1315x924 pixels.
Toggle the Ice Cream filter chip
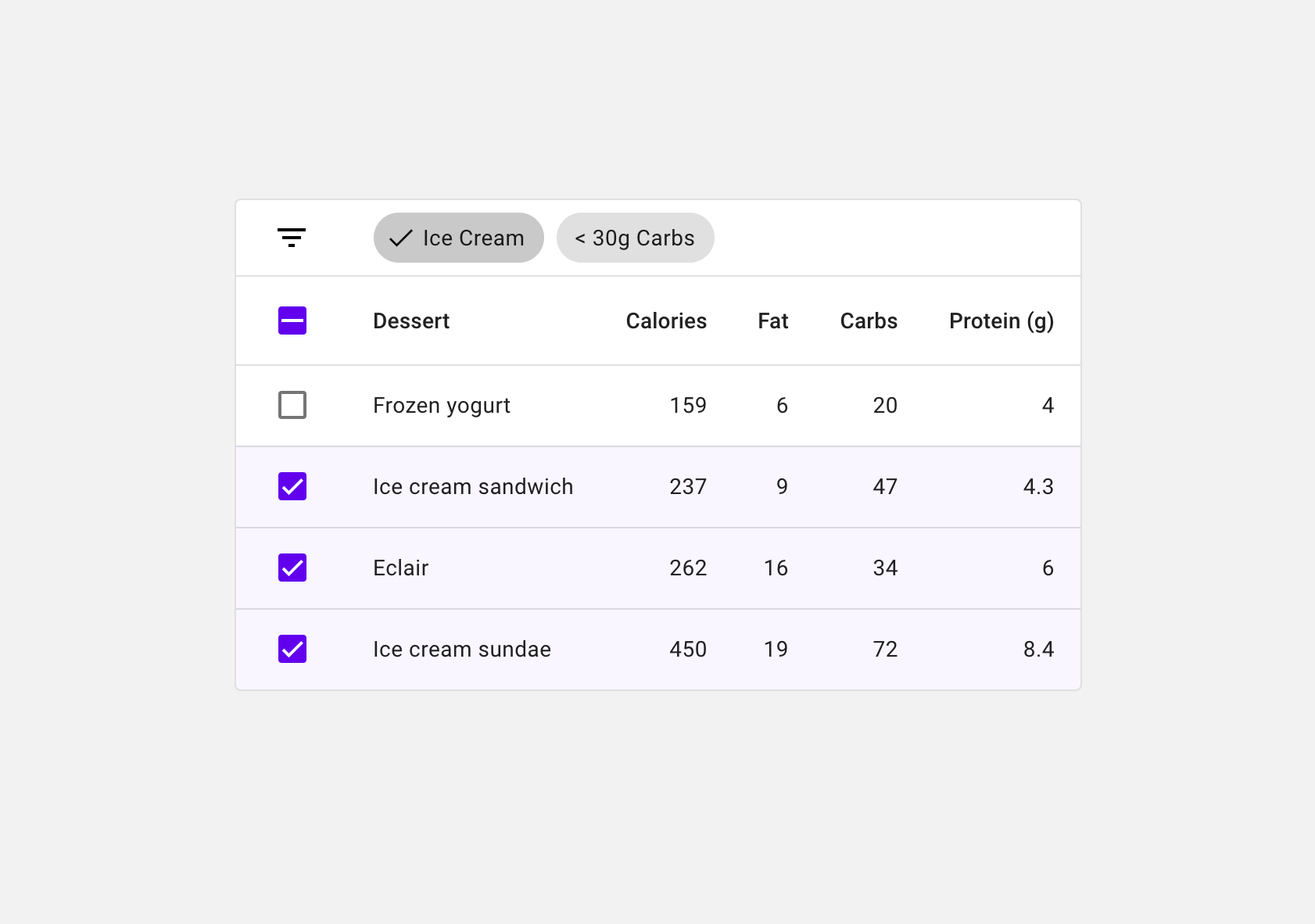(459, 238)
